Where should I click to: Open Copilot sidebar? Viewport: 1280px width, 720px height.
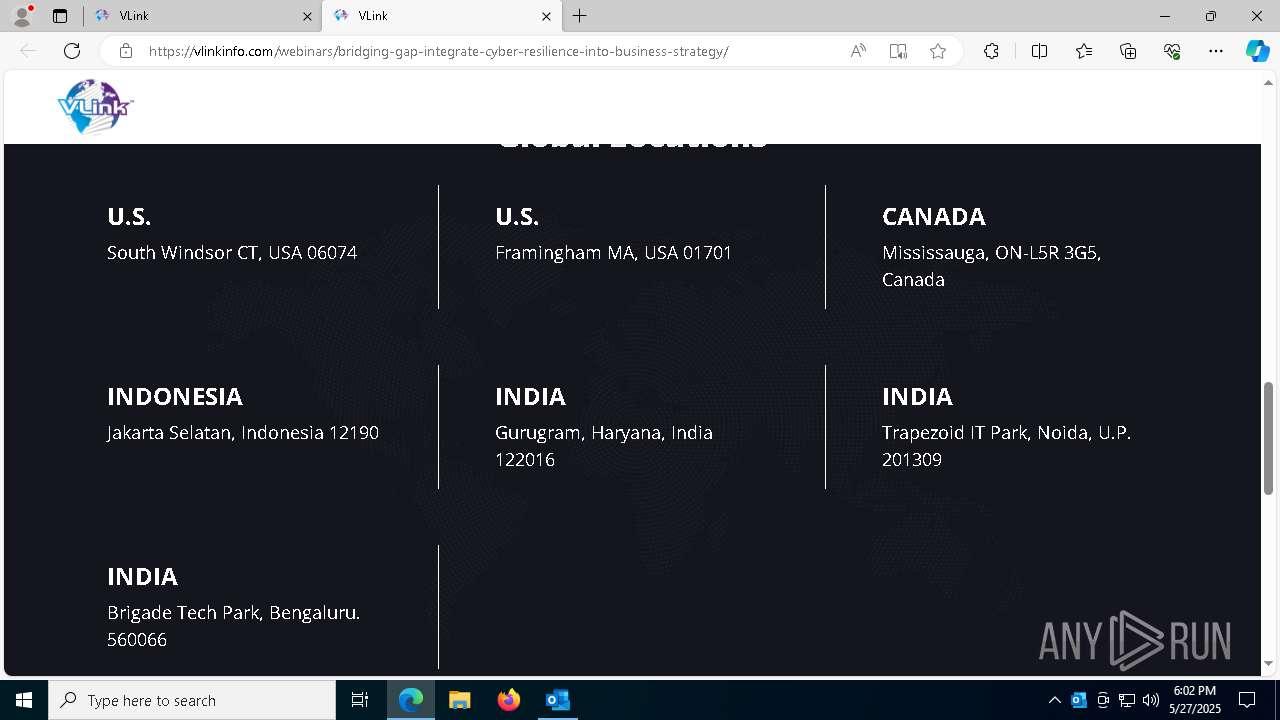pyautogui.click(x=1257, y=51)
